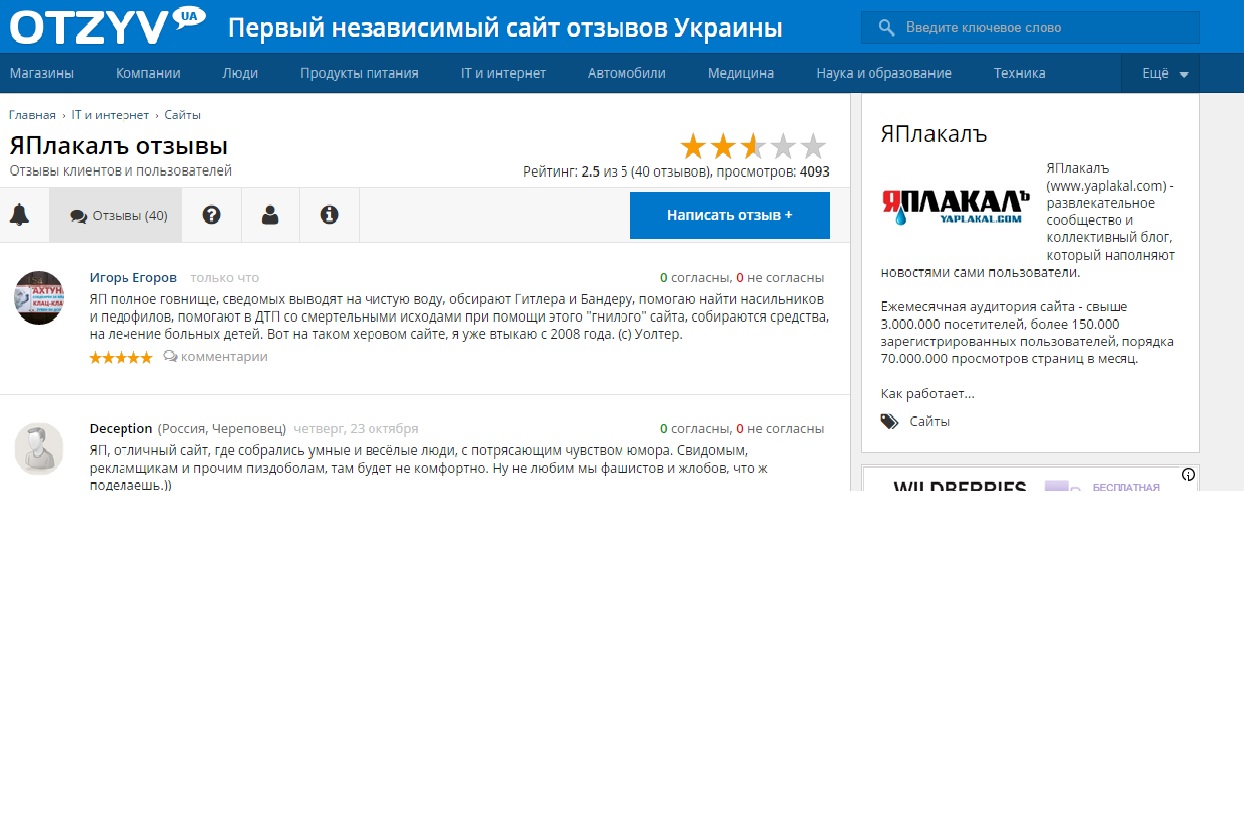Open the Люди menu item
Viewport: 1244px width, 840px height.
pyautogui.click(x=240, y=73)
